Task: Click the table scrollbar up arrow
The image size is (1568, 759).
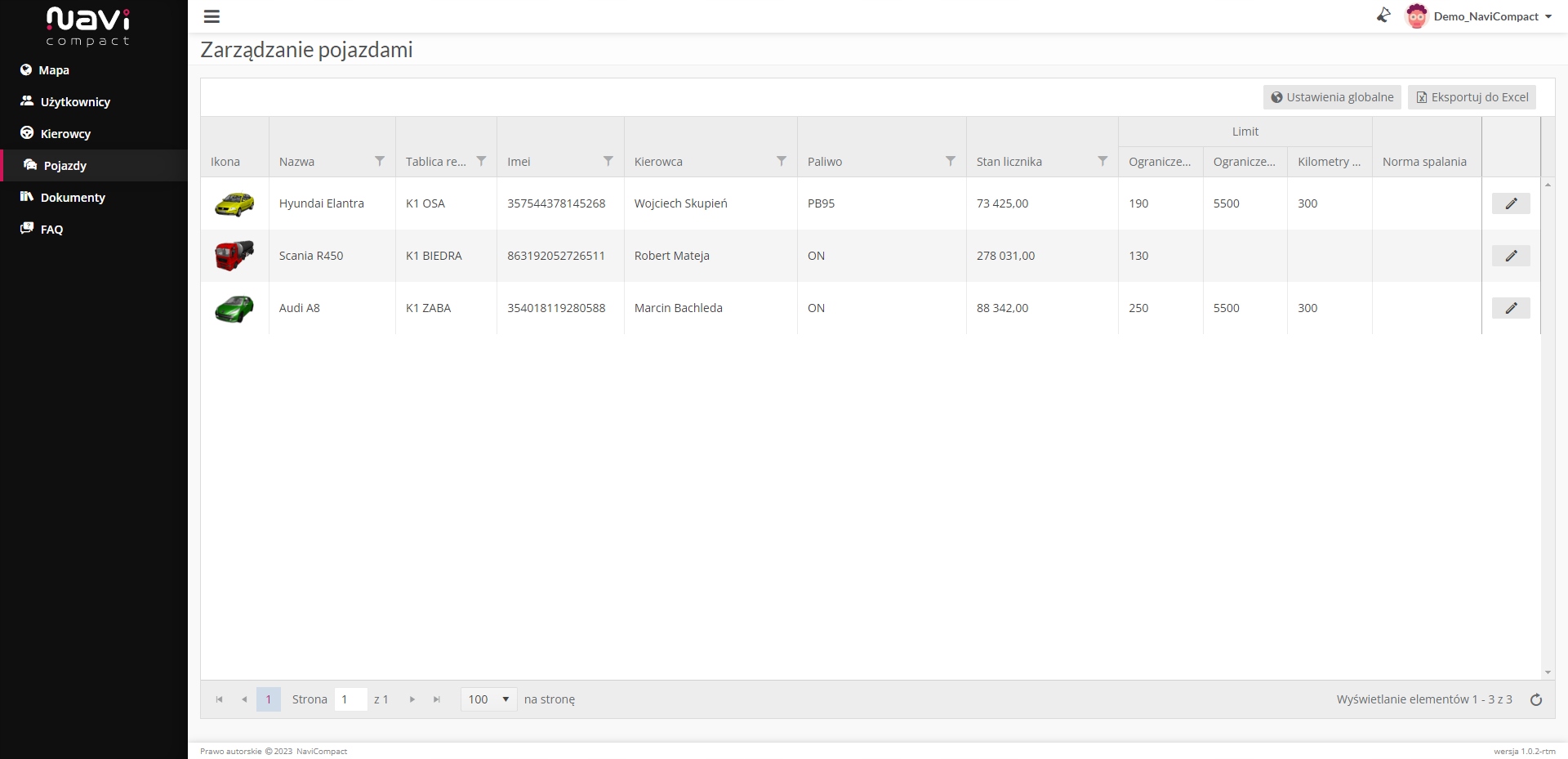Action: pyautogui.click(x=1548, y=185)
